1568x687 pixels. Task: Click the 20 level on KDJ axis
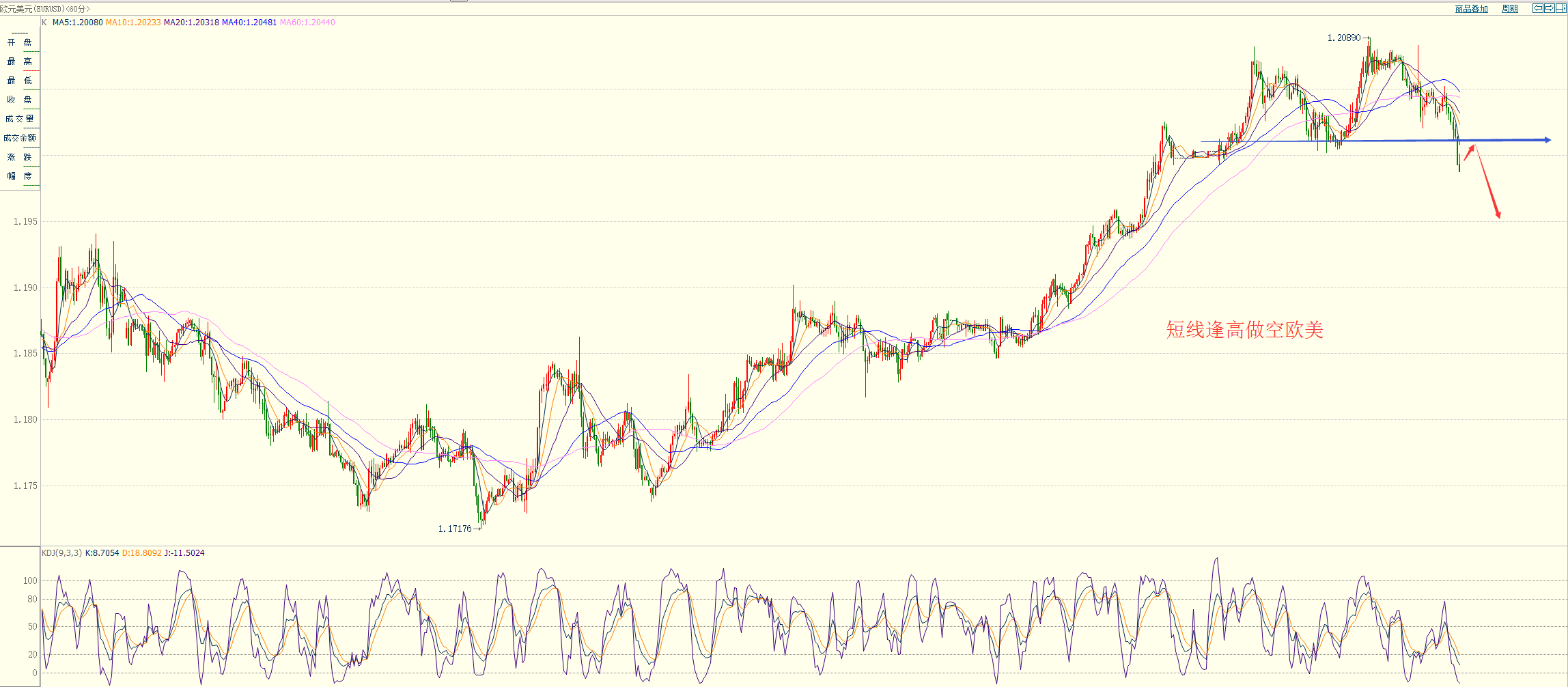33,655
